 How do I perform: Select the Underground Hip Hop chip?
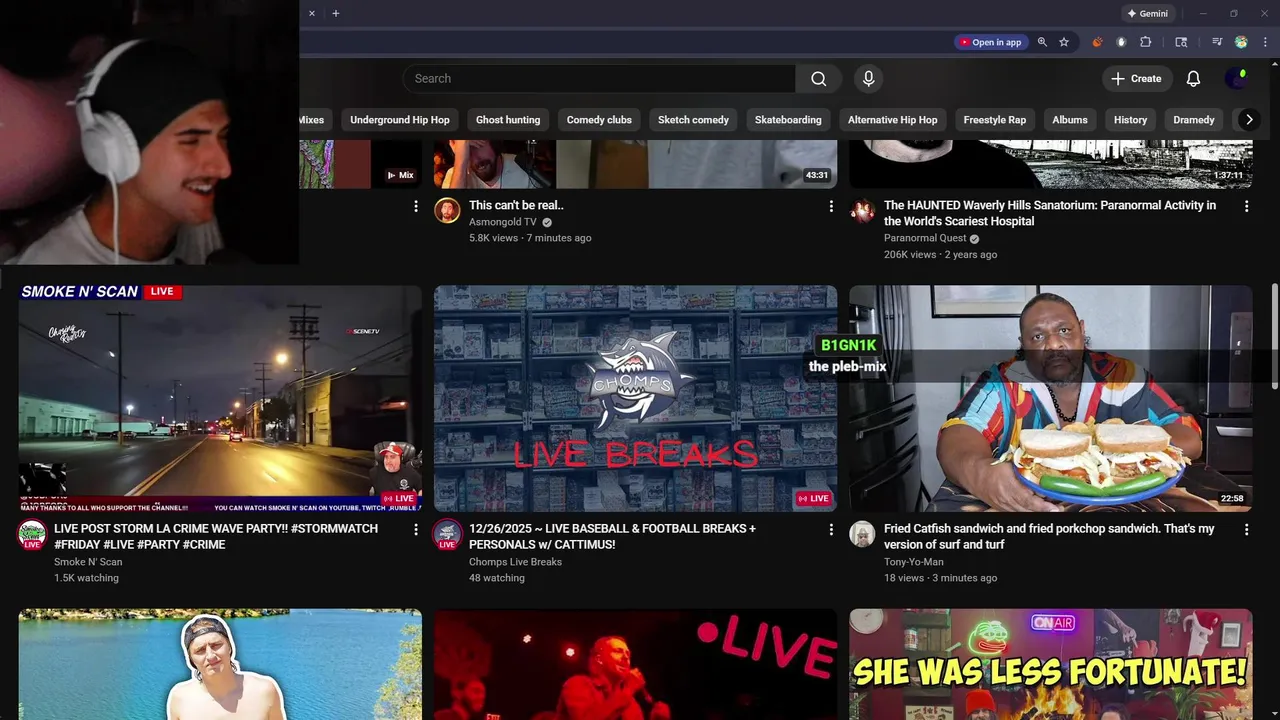coord(400,120)
